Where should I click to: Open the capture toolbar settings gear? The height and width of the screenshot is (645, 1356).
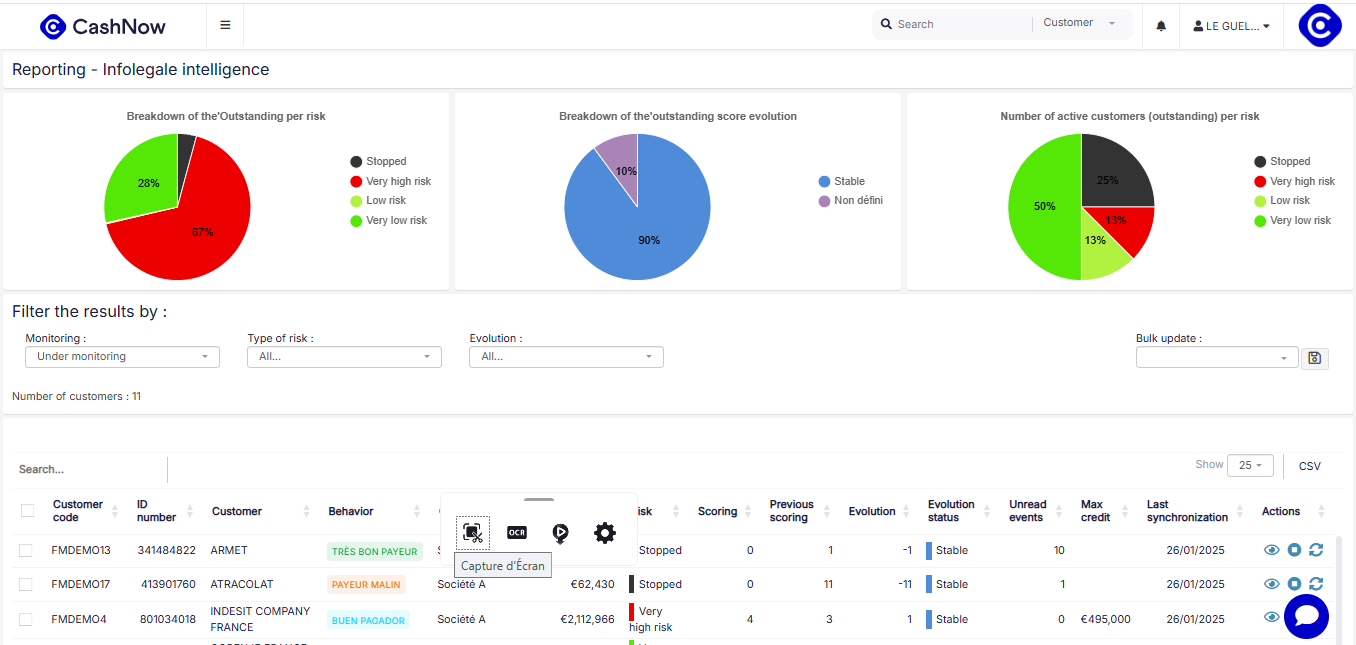605,533
